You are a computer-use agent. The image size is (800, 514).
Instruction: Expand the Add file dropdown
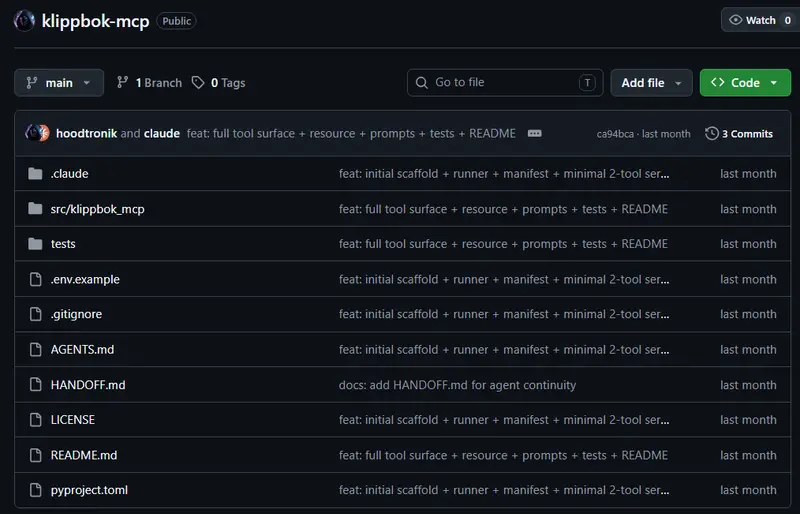(x=652, y=83)
